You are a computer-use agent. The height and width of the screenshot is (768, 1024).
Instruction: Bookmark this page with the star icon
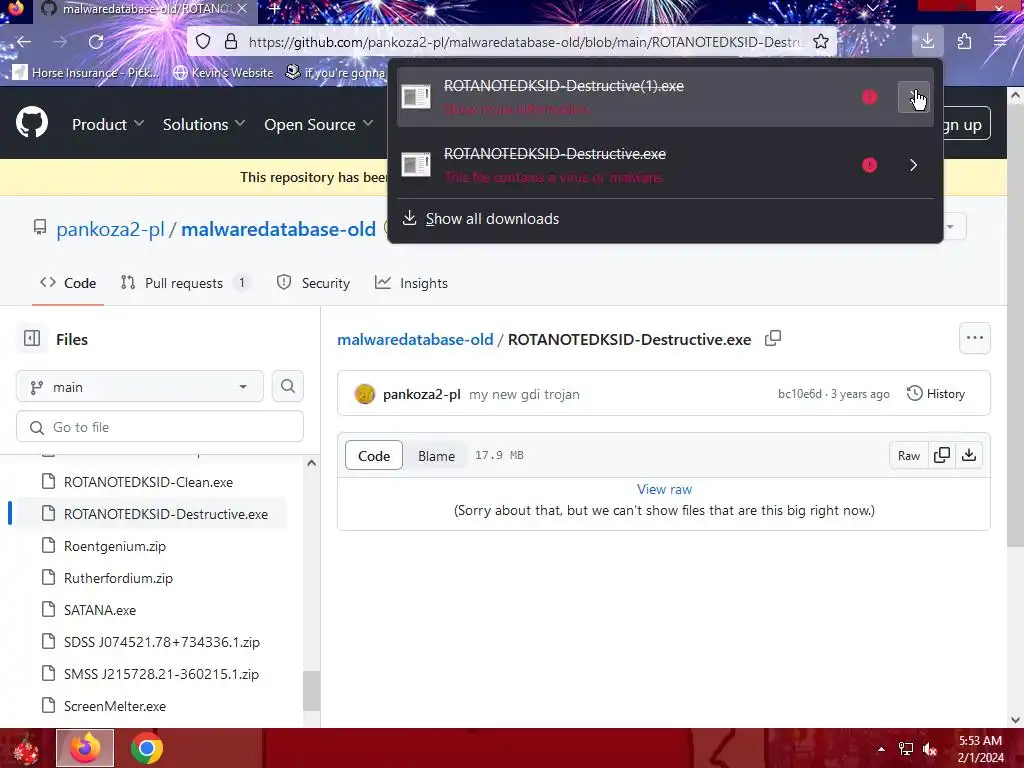pyautogui.click(x=821, y=42)
